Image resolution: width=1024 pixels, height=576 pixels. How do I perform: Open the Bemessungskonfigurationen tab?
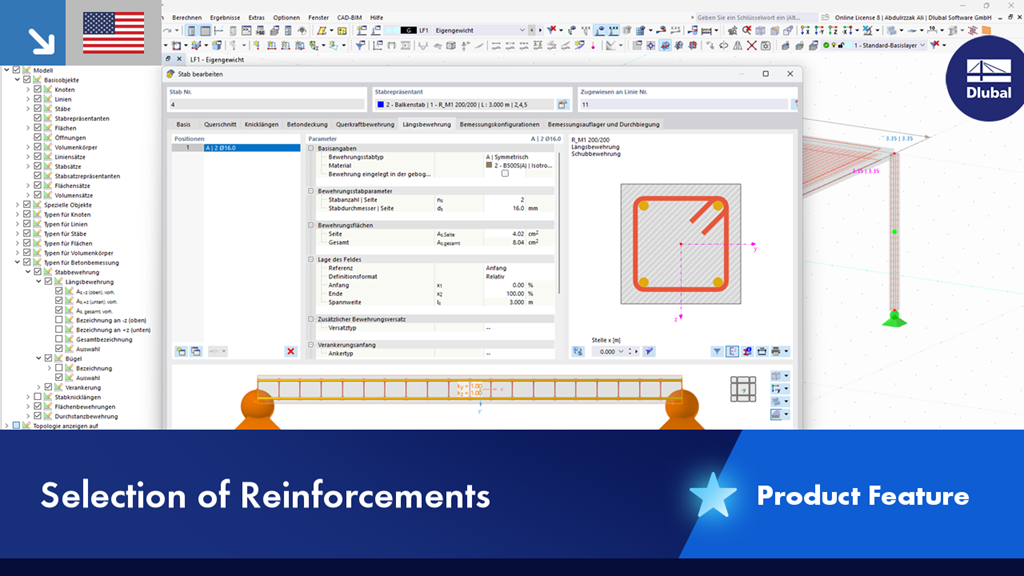[500, 124]
